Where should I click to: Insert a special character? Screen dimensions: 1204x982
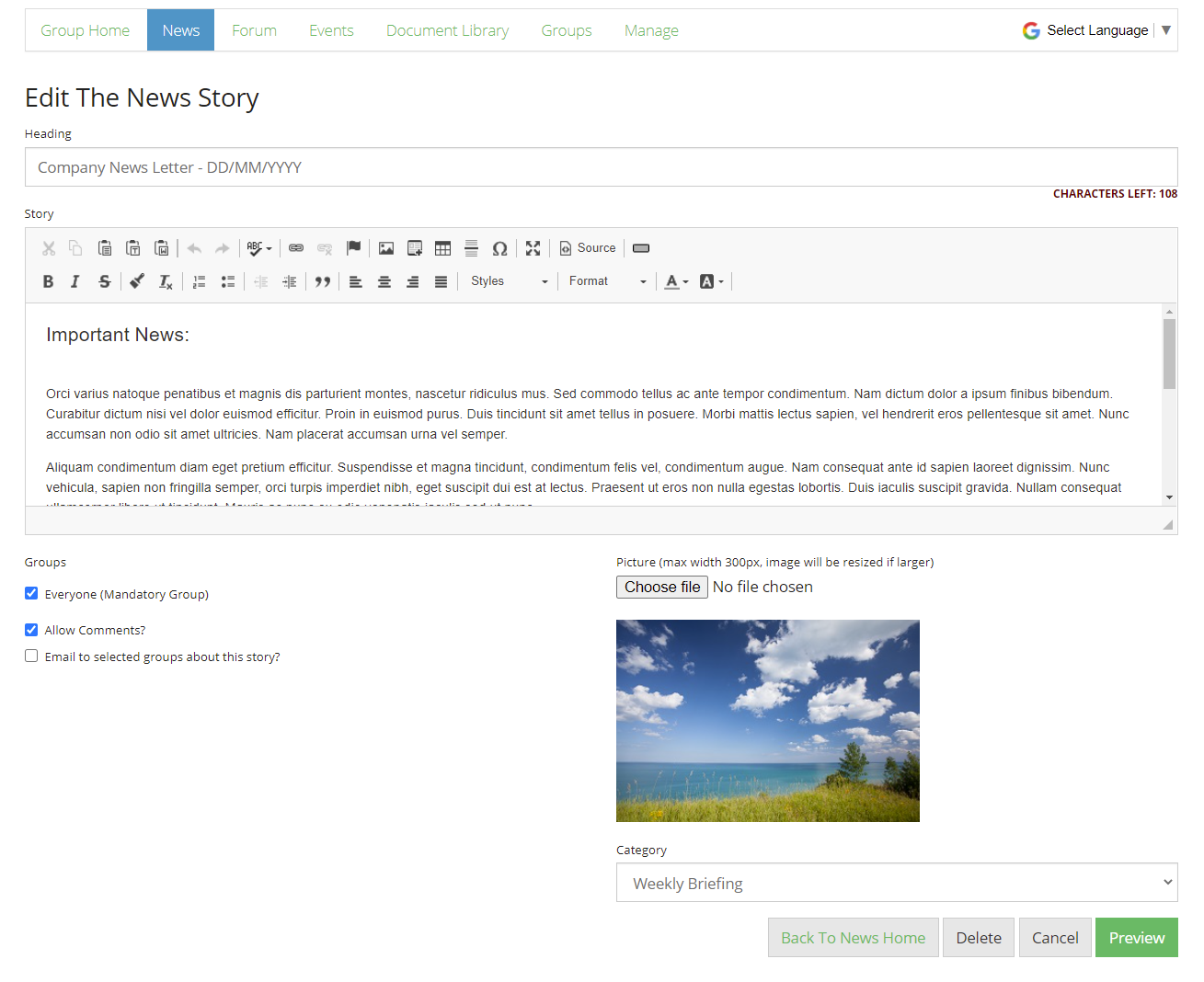(500, 247)
